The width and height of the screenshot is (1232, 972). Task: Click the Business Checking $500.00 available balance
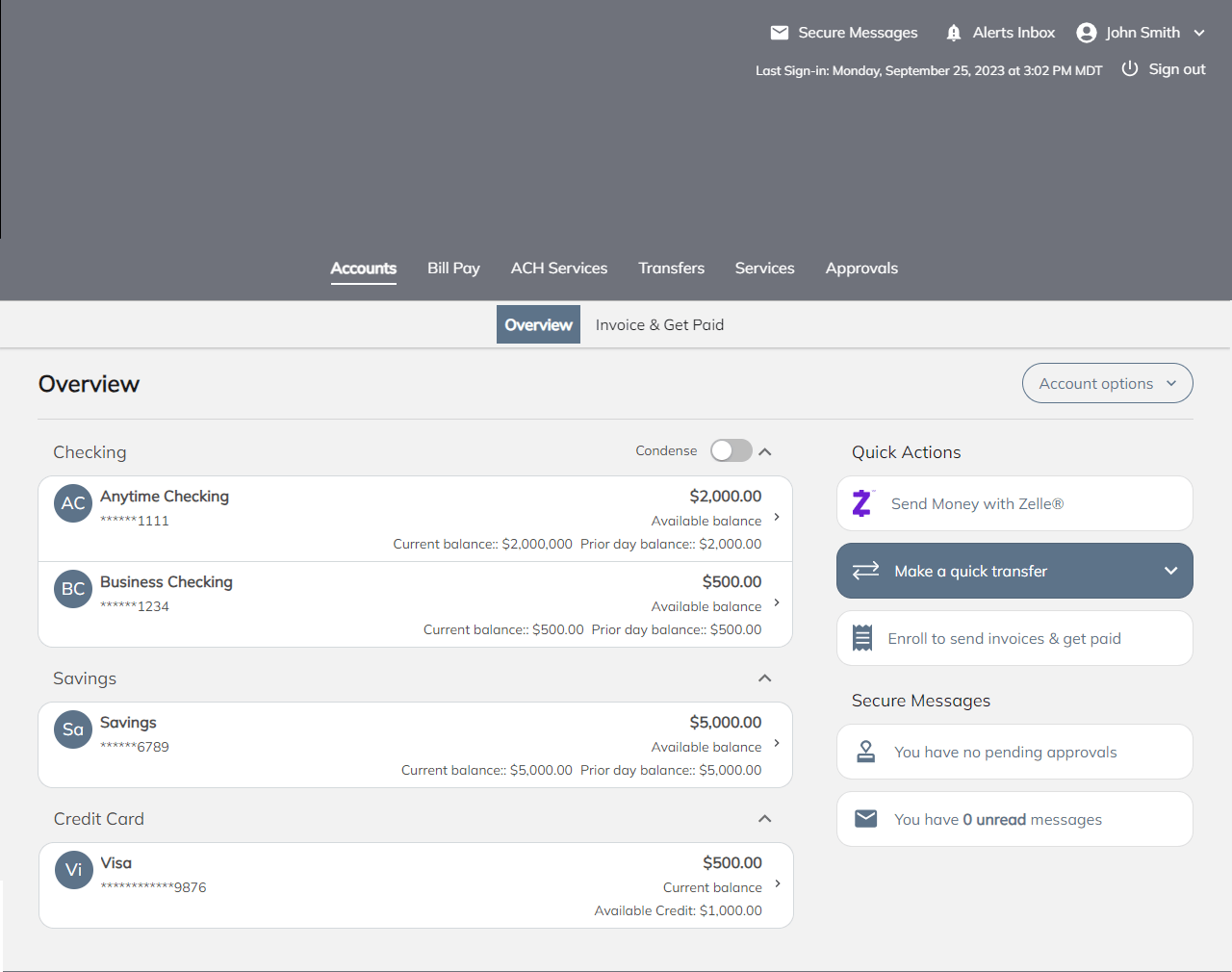coord(732,582)
